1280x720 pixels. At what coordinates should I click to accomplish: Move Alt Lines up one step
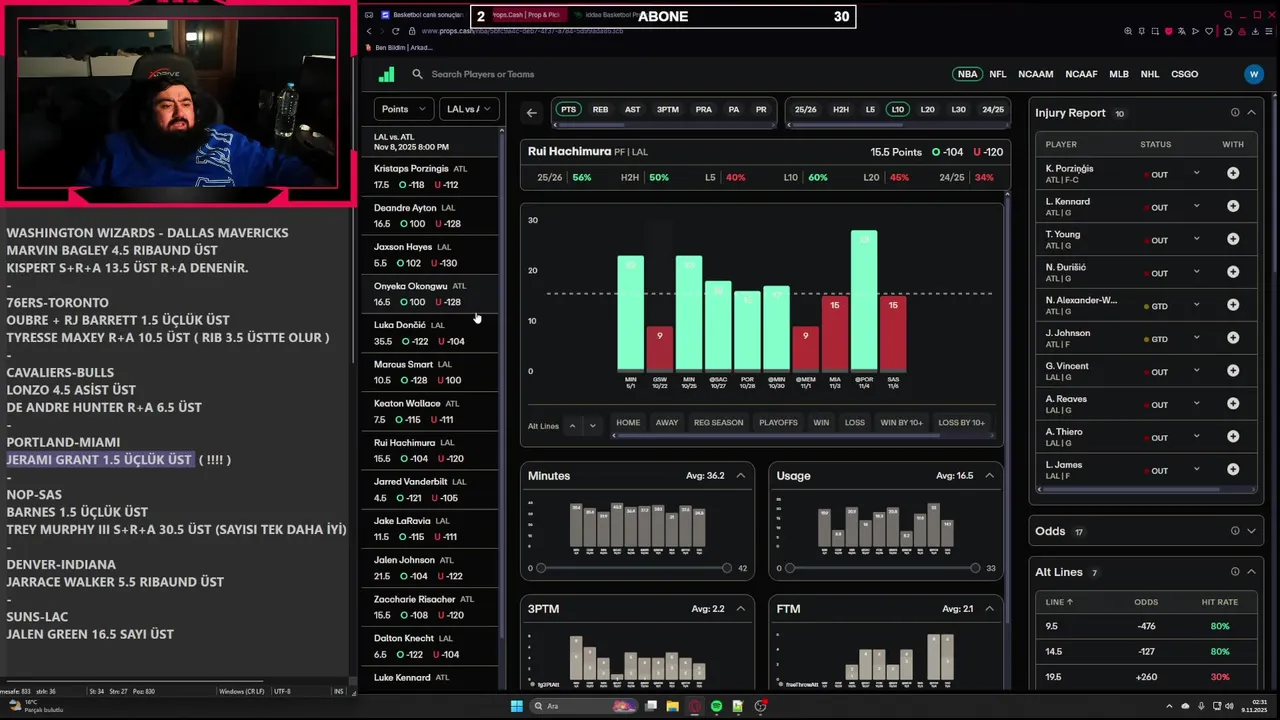(x=572, y=426)
